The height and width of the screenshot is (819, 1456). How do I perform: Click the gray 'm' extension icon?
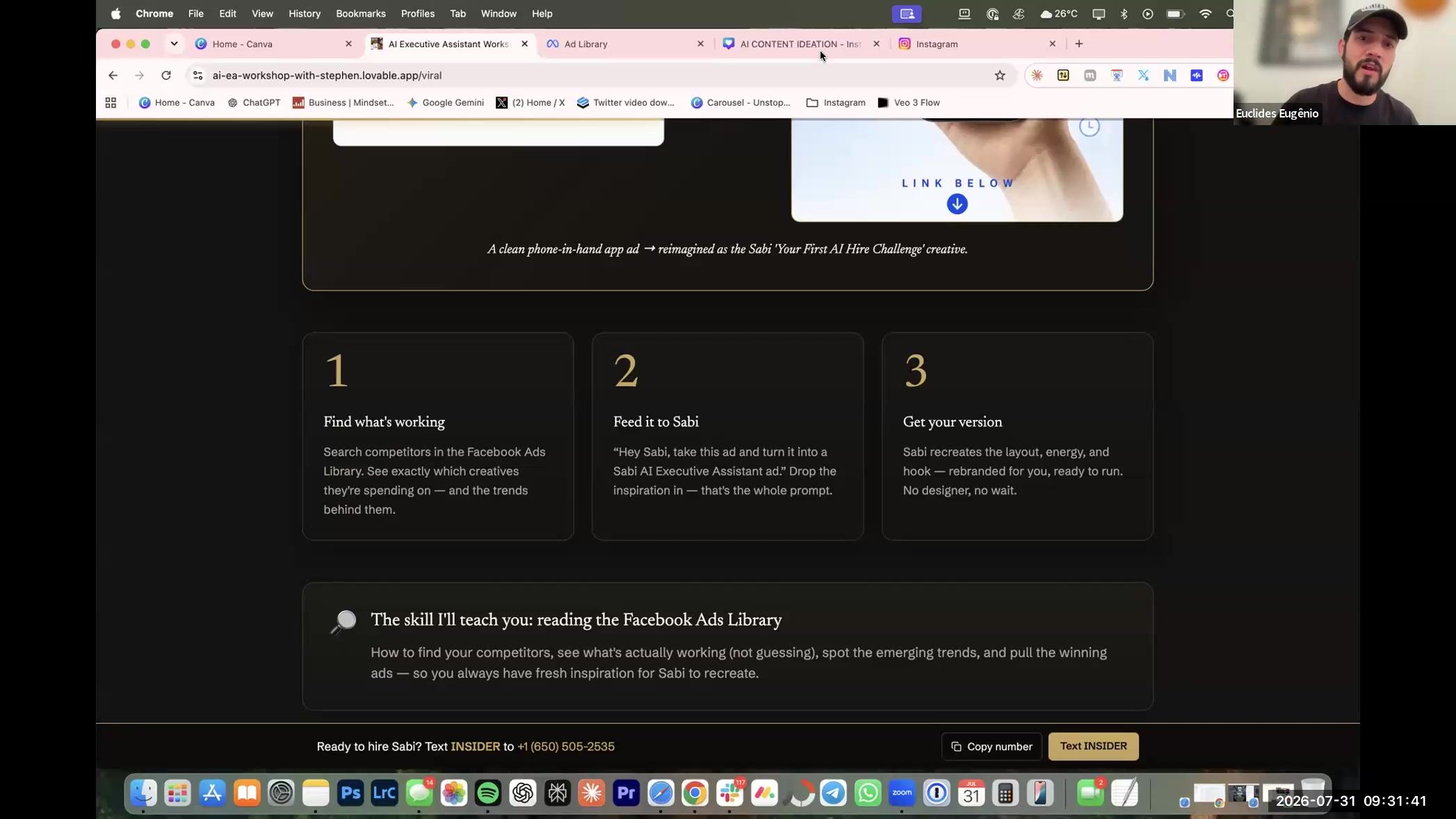tap(1090, 75)
